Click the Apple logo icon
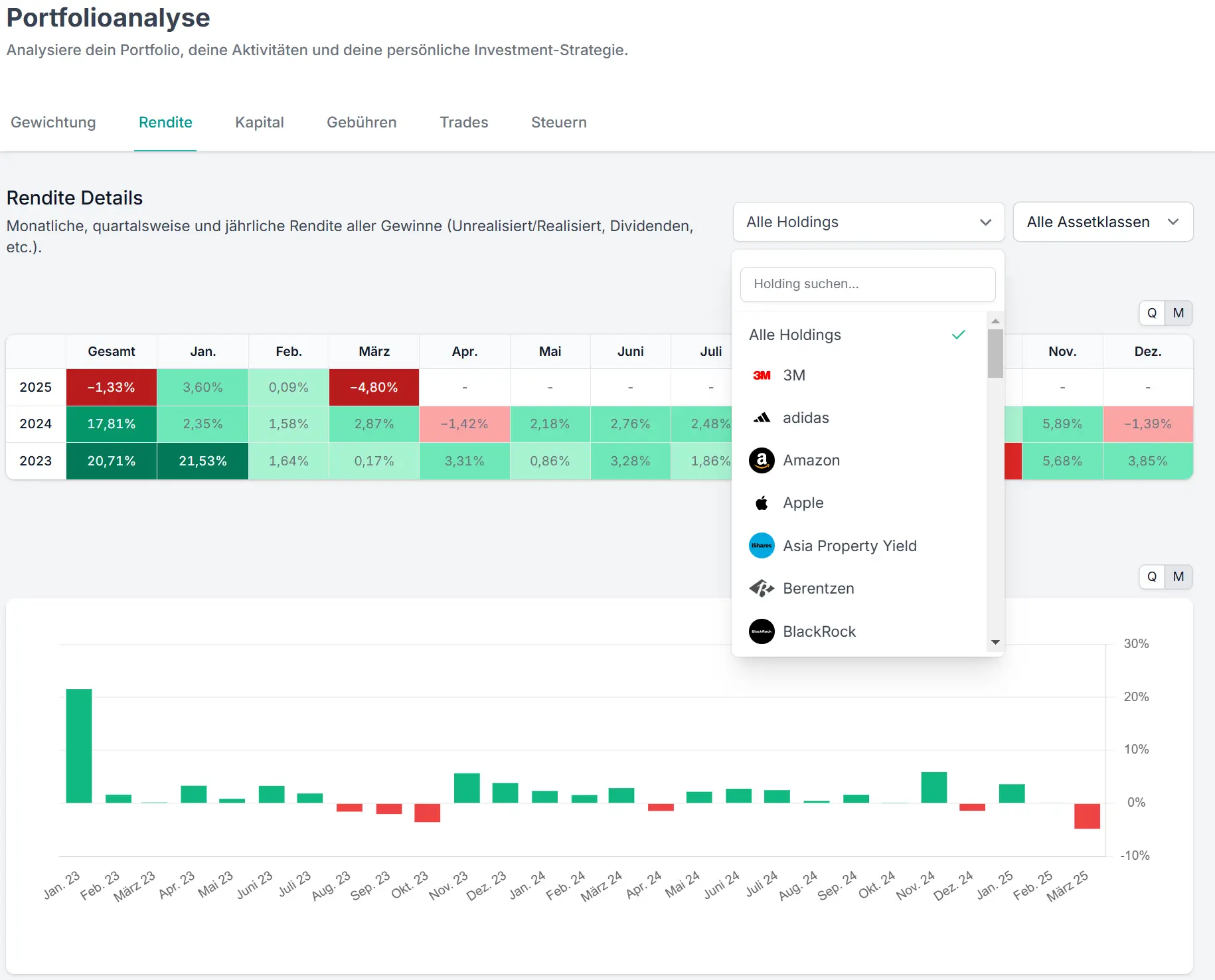This screenshot has height=980, width=1215. tap(762, 503)
